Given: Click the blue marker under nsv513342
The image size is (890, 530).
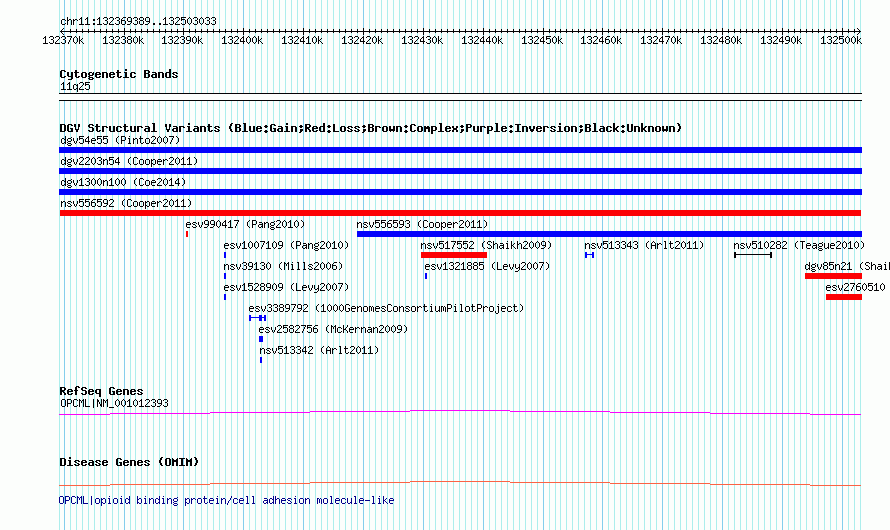Looking at the screenshot, I should (x=261, y=360).
